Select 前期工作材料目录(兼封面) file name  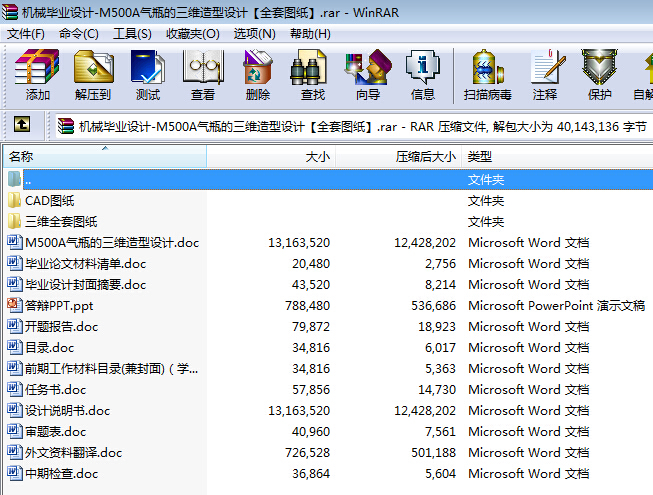point(111,368)
